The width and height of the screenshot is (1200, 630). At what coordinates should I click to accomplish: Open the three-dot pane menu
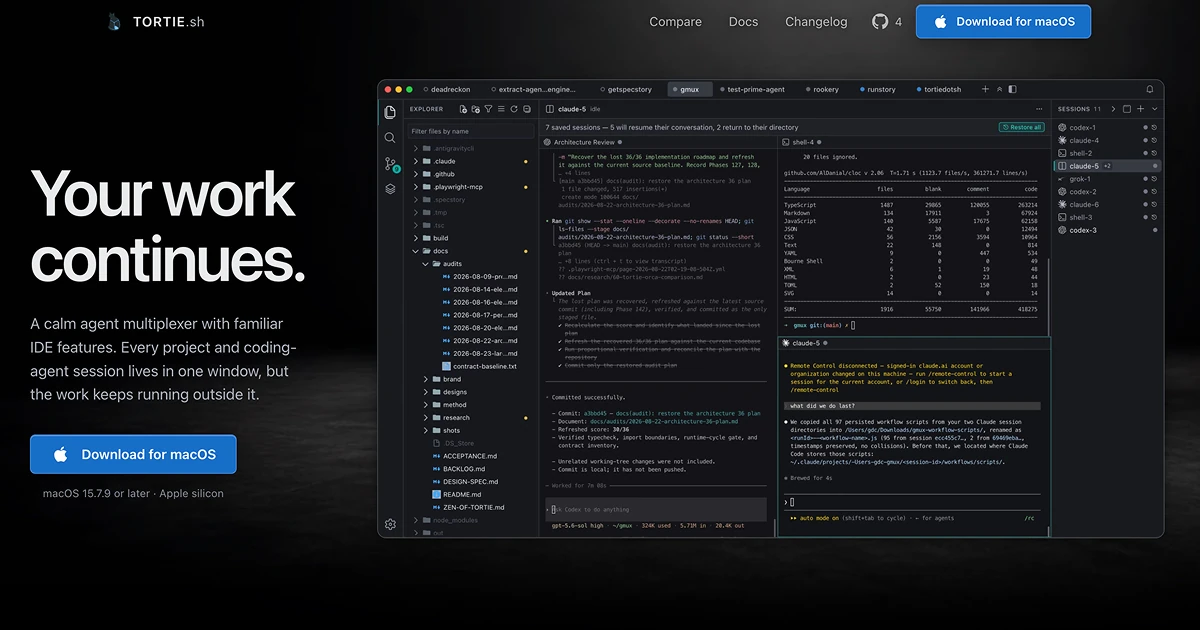pyautogui.click(x=1039, y=109)
